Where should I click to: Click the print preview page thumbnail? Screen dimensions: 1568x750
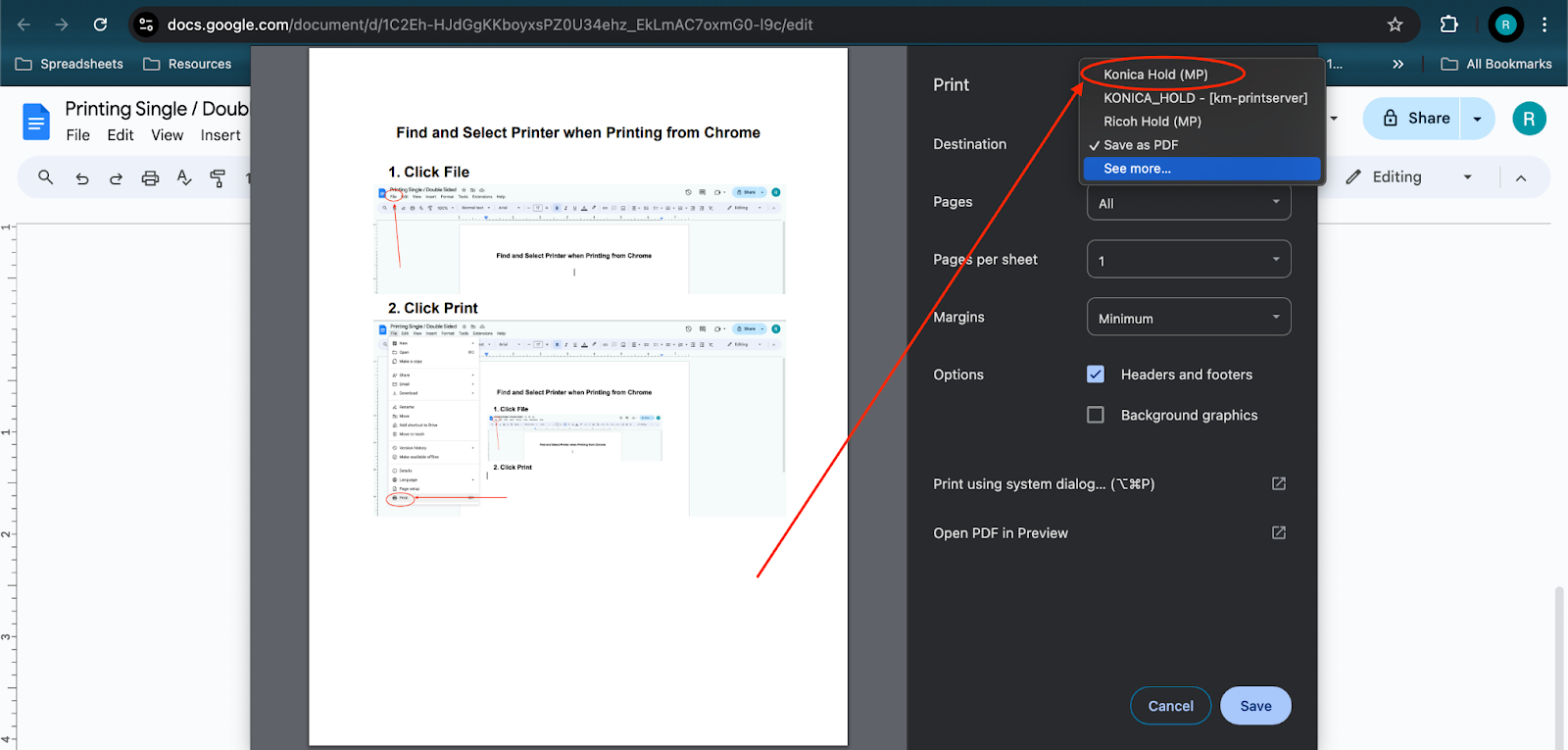pos(578,397)
